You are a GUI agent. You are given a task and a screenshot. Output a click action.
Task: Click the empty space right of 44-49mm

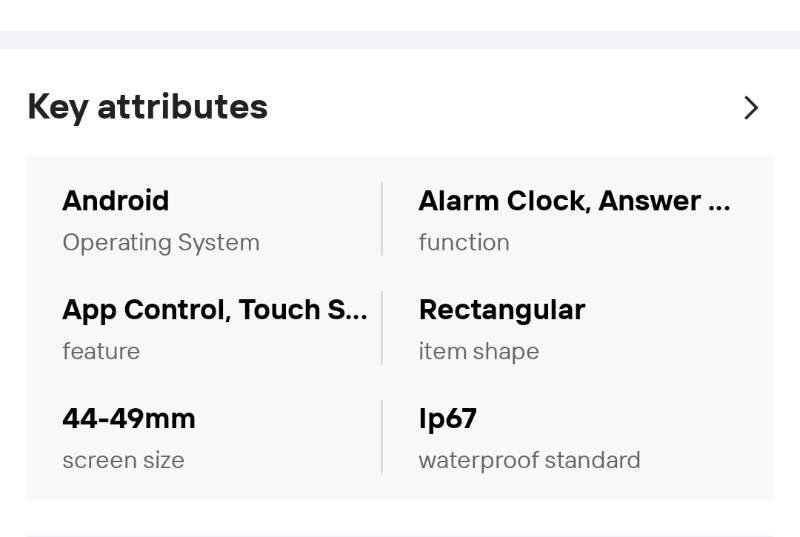[x=290, y=420]
